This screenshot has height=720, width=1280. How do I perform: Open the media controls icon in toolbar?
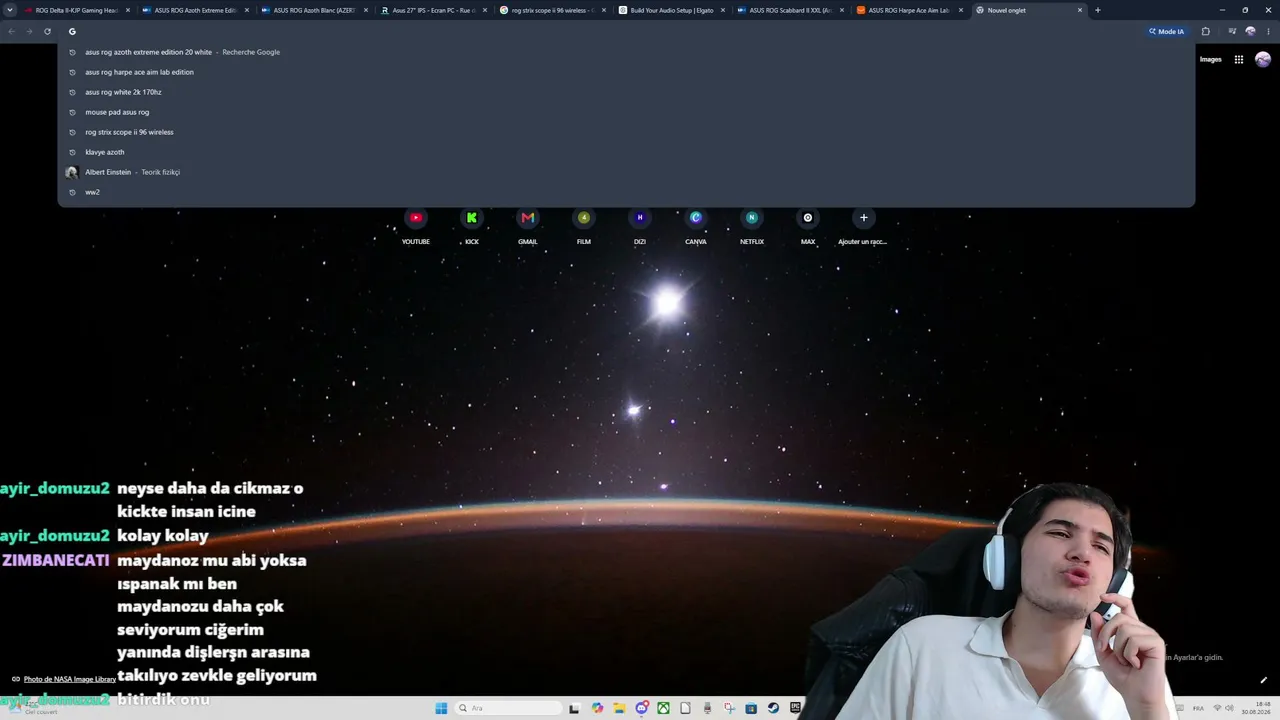coord(1232,31)
